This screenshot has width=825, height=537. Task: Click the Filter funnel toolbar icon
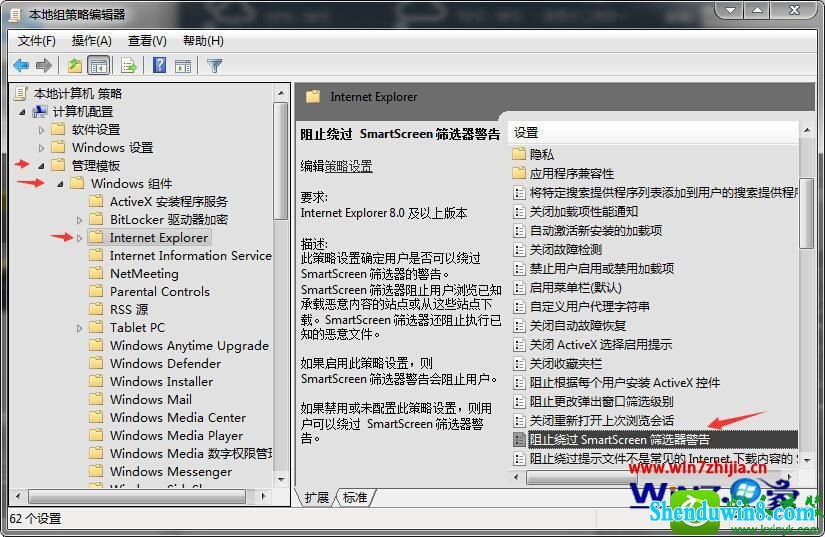coord(215,66)
